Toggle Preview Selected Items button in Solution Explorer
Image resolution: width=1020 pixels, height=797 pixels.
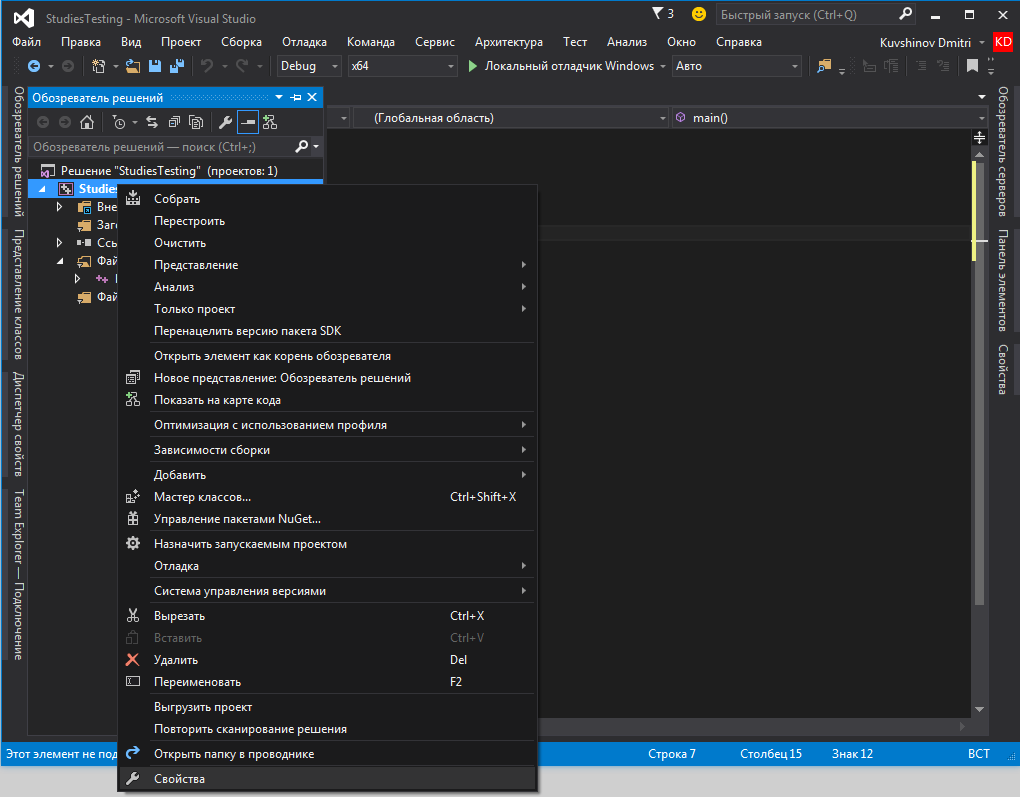click(x=247, y=122)
